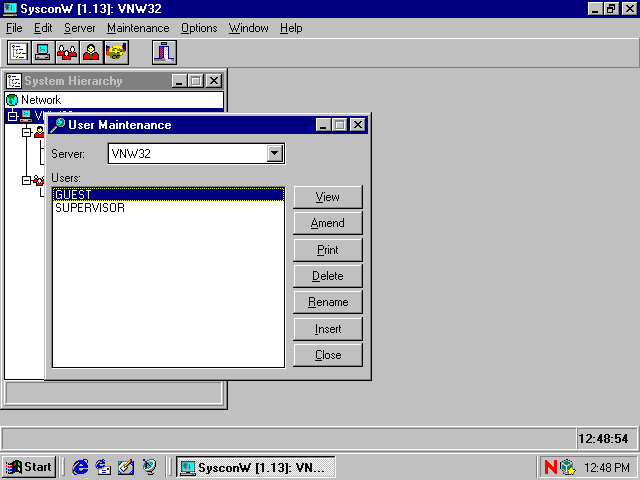640x480 pixels.
Task: Minimize the System Hierarchy window
Action: click(x=179, y=81)
